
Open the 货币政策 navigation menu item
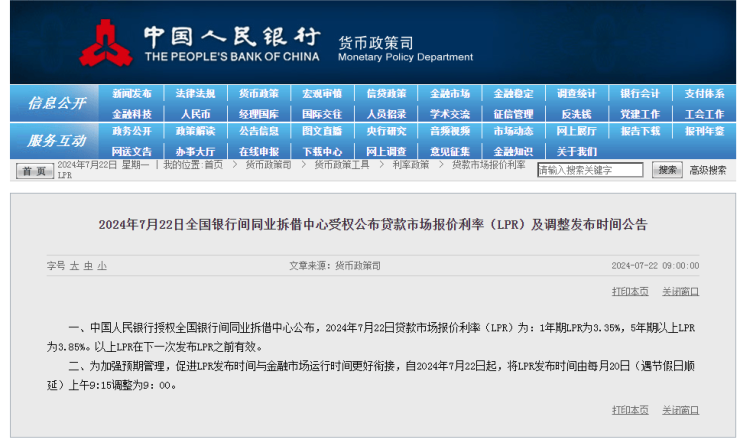(x=258, y=94)
